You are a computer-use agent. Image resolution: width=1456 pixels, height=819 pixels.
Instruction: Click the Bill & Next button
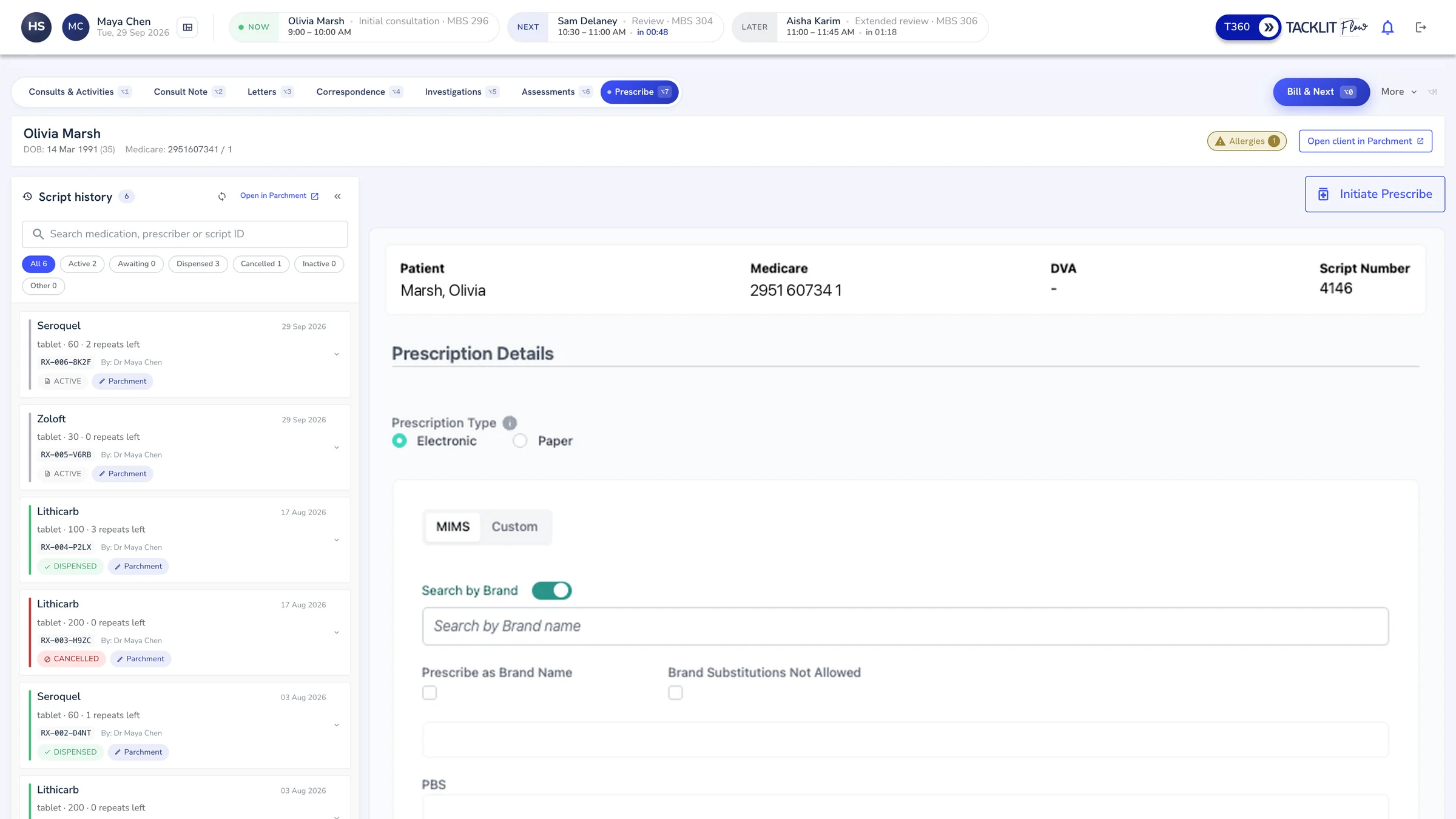click(1321, 92)
